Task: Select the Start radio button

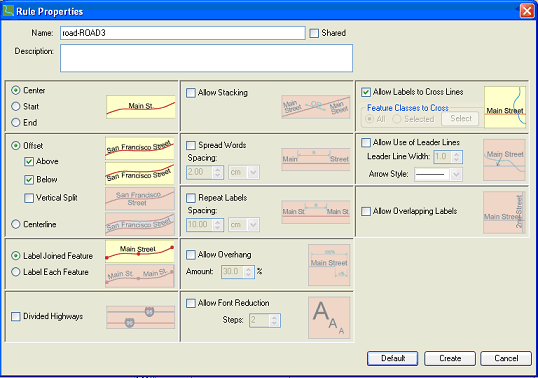Action: [15, 106]
